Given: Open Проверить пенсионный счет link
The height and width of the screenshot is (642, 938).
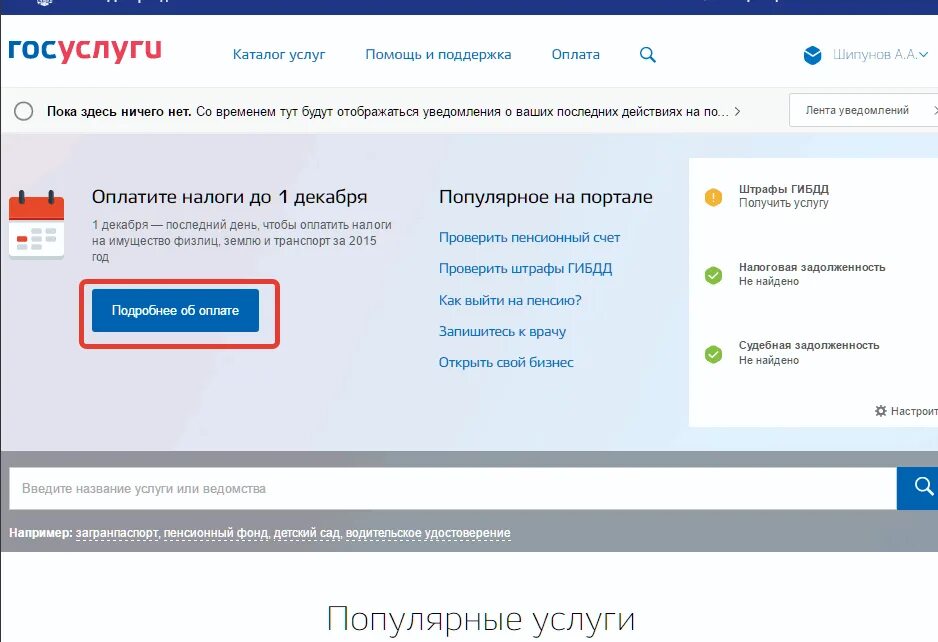Looking at the screenshot, I should (x=529, y=238).
